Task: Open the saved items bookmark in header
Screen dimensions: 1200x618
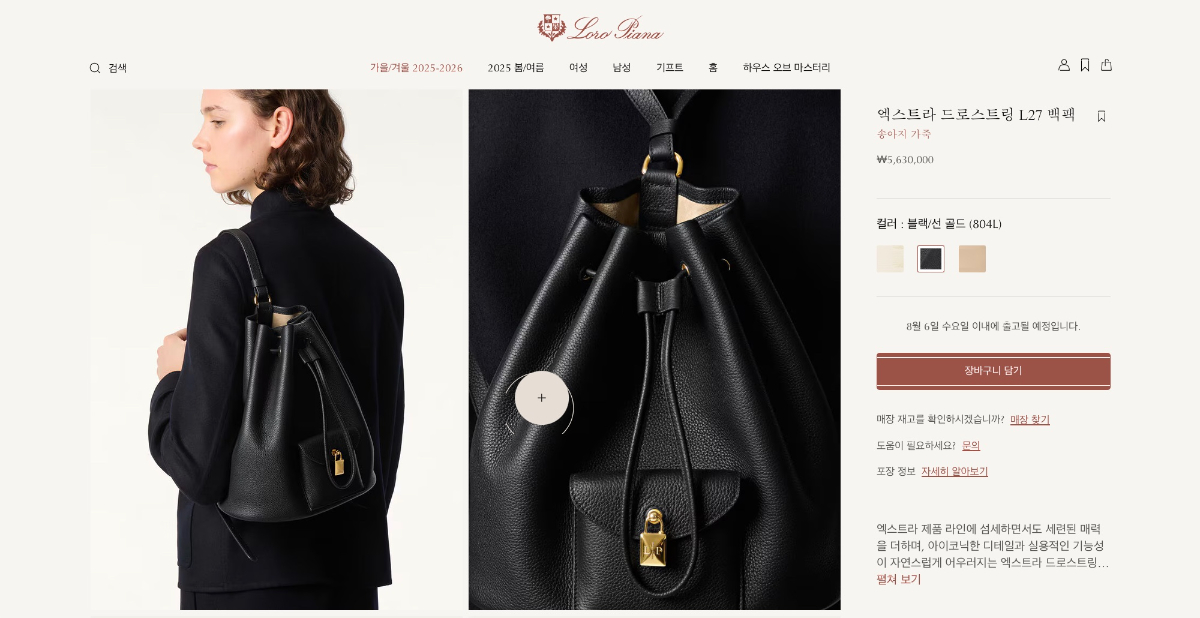Action: coord(1085,65)
